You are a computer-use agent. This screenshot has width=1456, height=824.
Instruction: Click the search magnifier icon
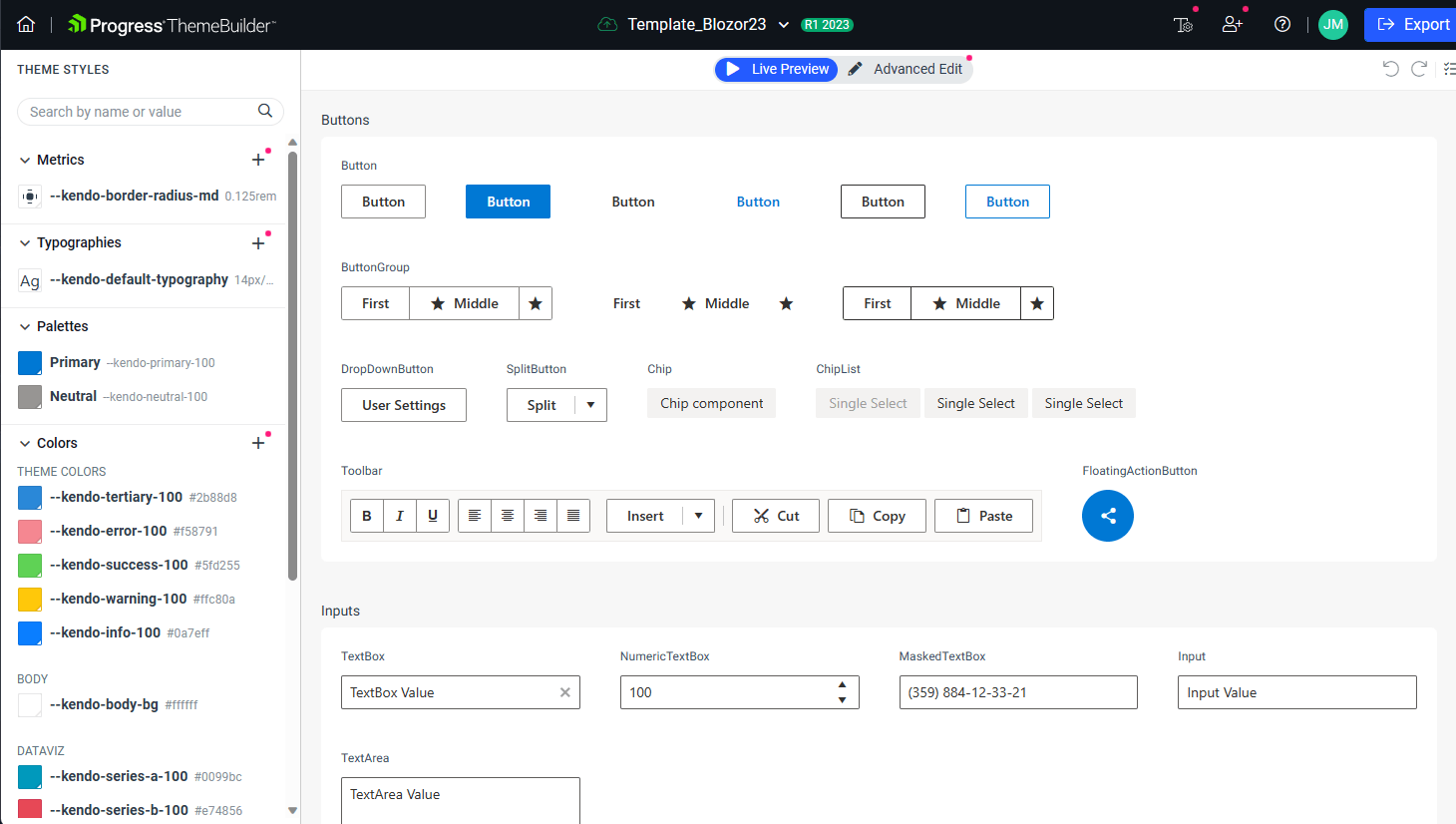(x=265, y=111)
